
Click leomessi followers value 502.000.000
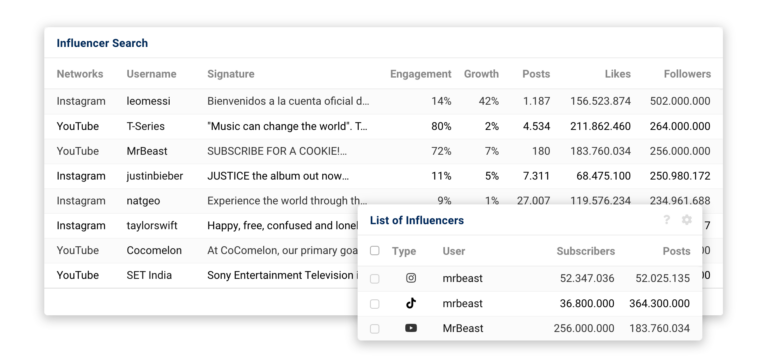click(680, 101)
